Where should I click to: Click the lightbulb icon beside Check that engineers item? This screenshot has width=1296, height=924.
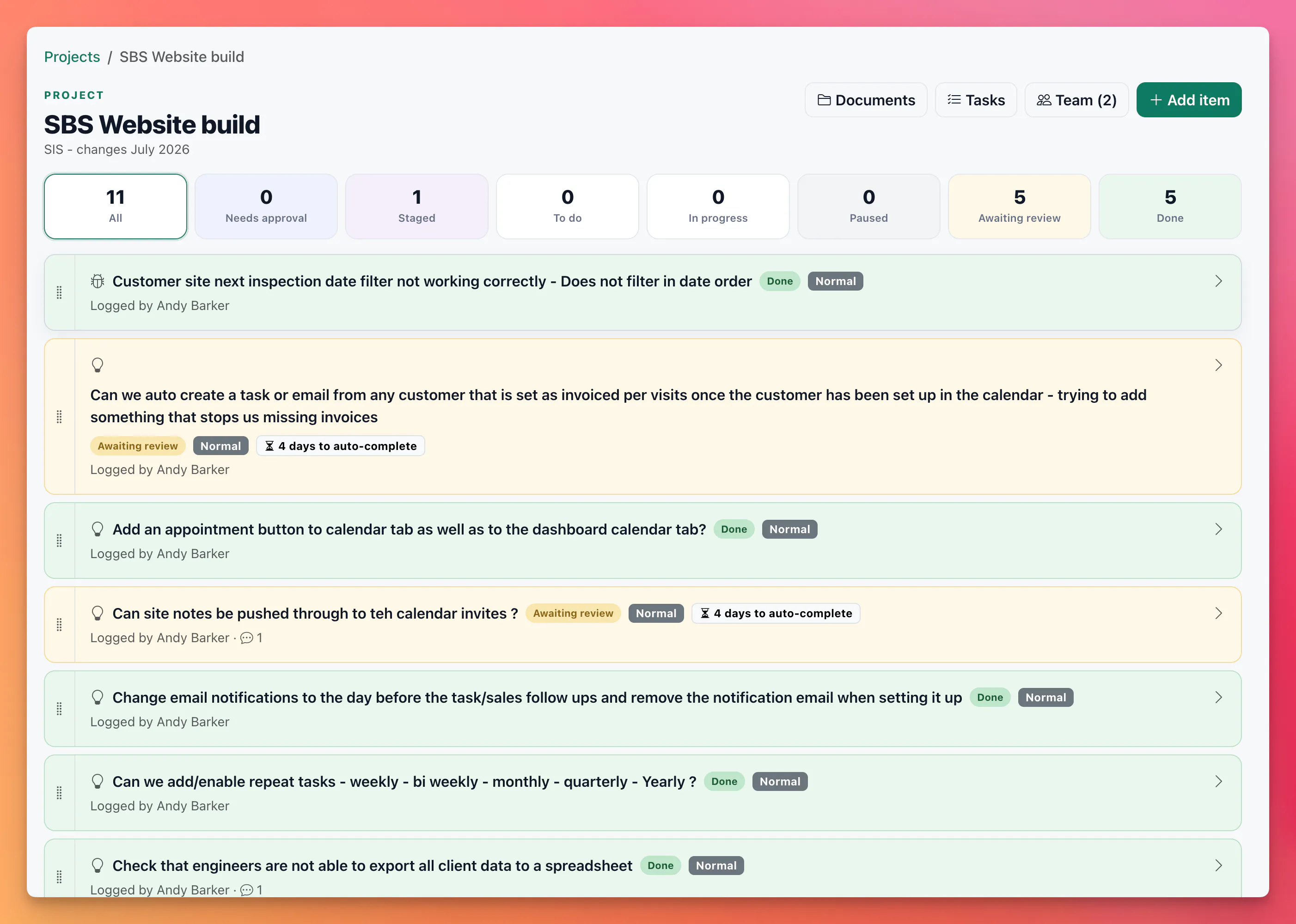pos(98,866)
